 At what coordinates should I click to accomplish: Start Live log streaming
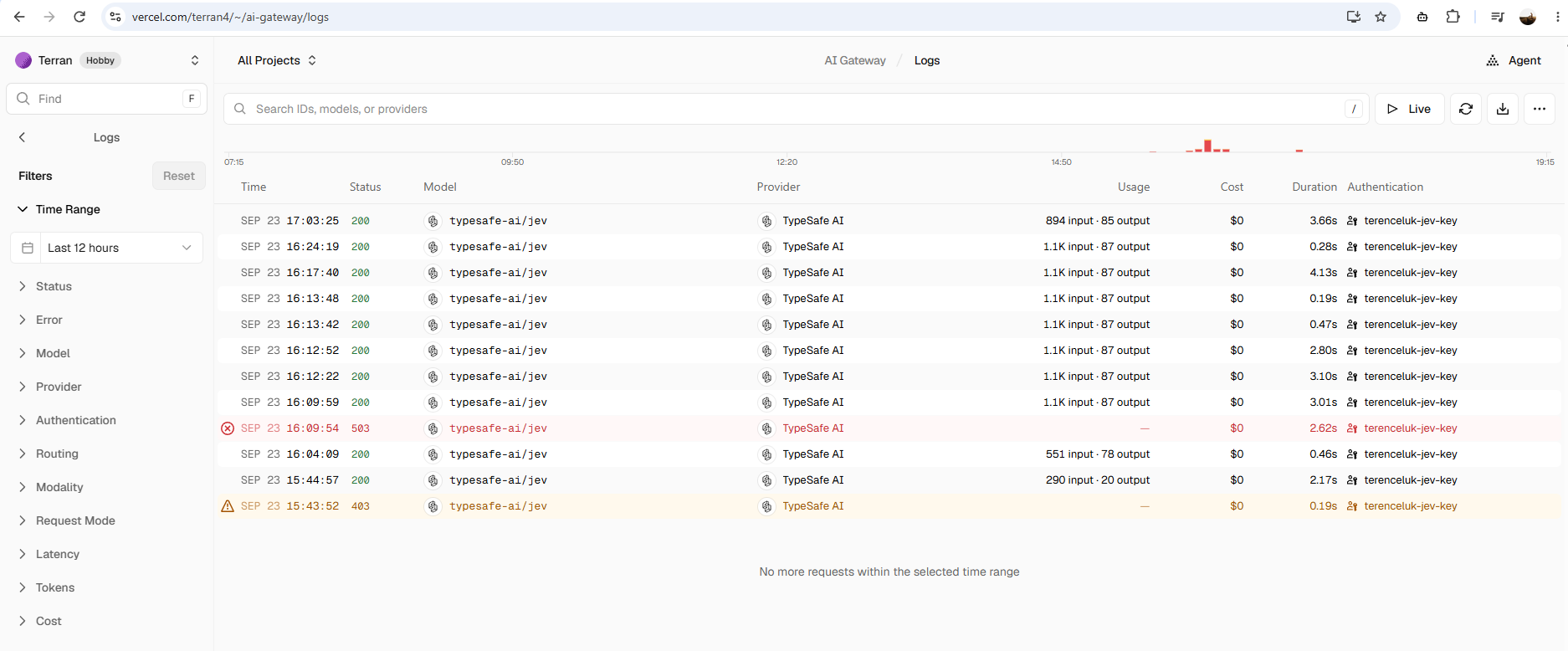pos(1410,109)
